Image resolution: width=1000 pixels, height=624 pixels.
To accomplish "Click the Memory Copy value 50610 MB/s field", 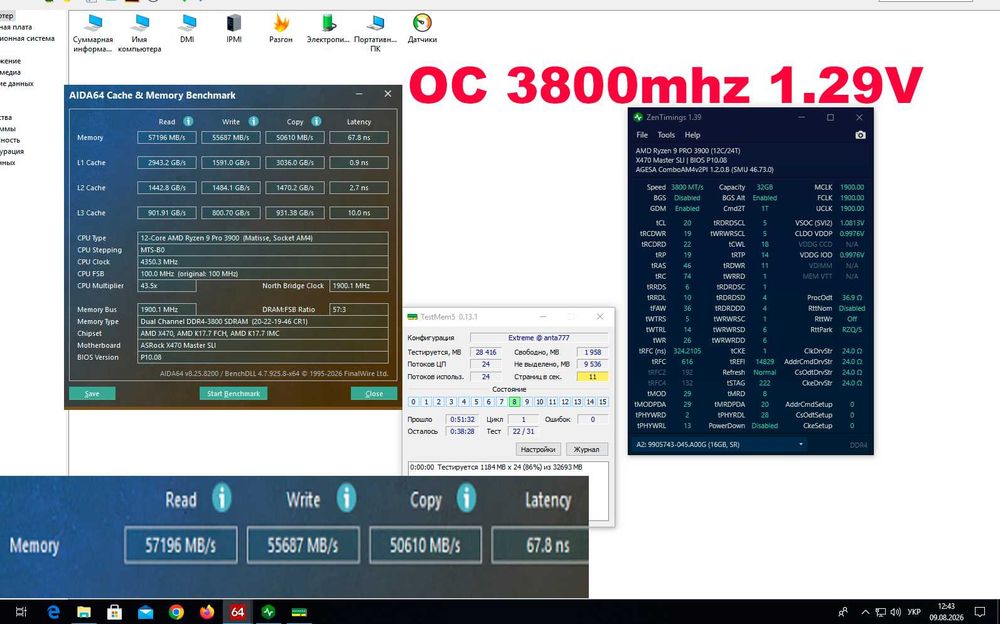I will coord(295,137).
